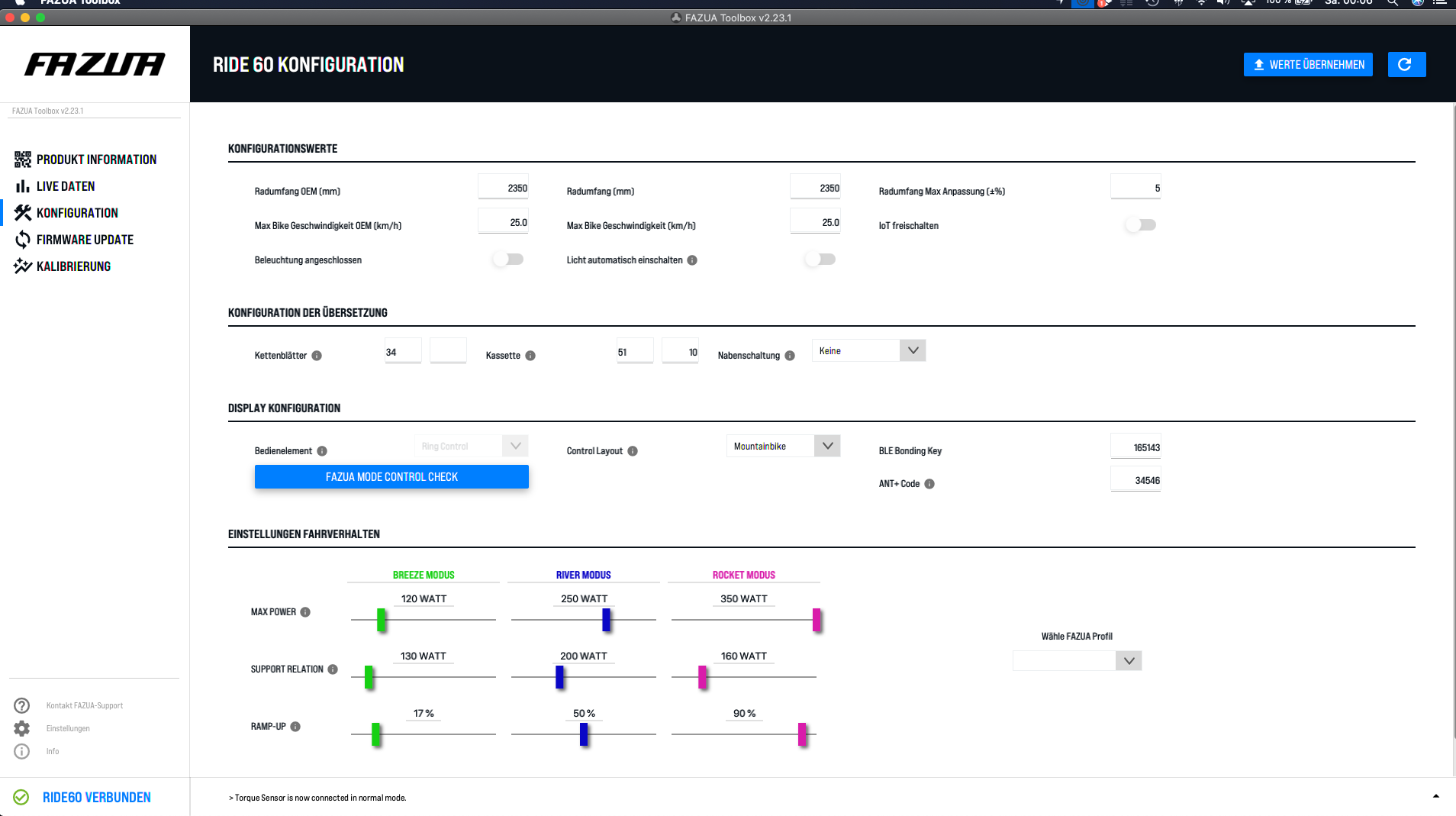The image size is (1456, 816).
Task: Toggle Beleuchtung angeschlossen switch
Action: point(508,260)
